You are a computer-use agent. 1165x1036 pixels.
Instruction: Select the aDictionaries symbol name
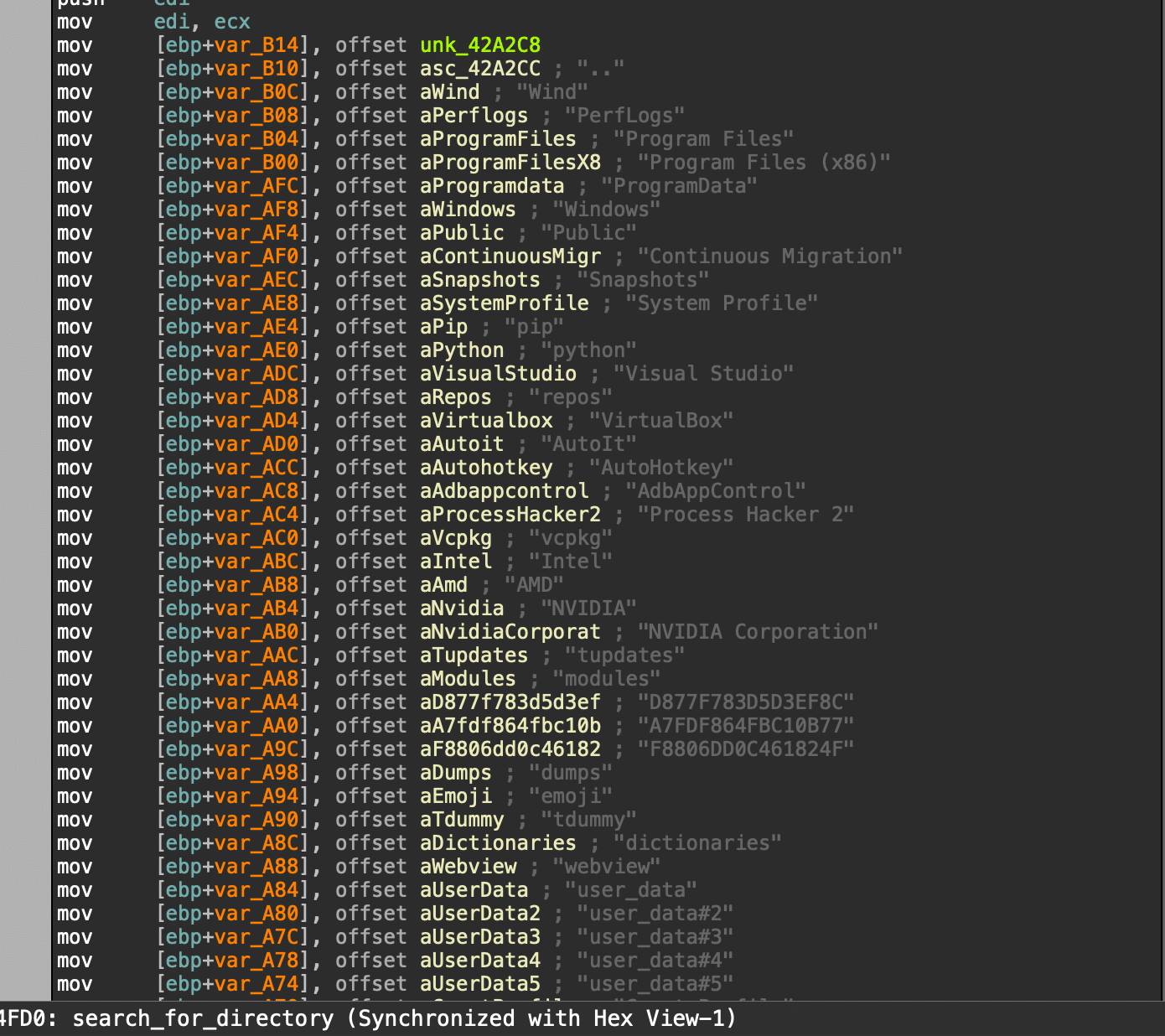498,843
